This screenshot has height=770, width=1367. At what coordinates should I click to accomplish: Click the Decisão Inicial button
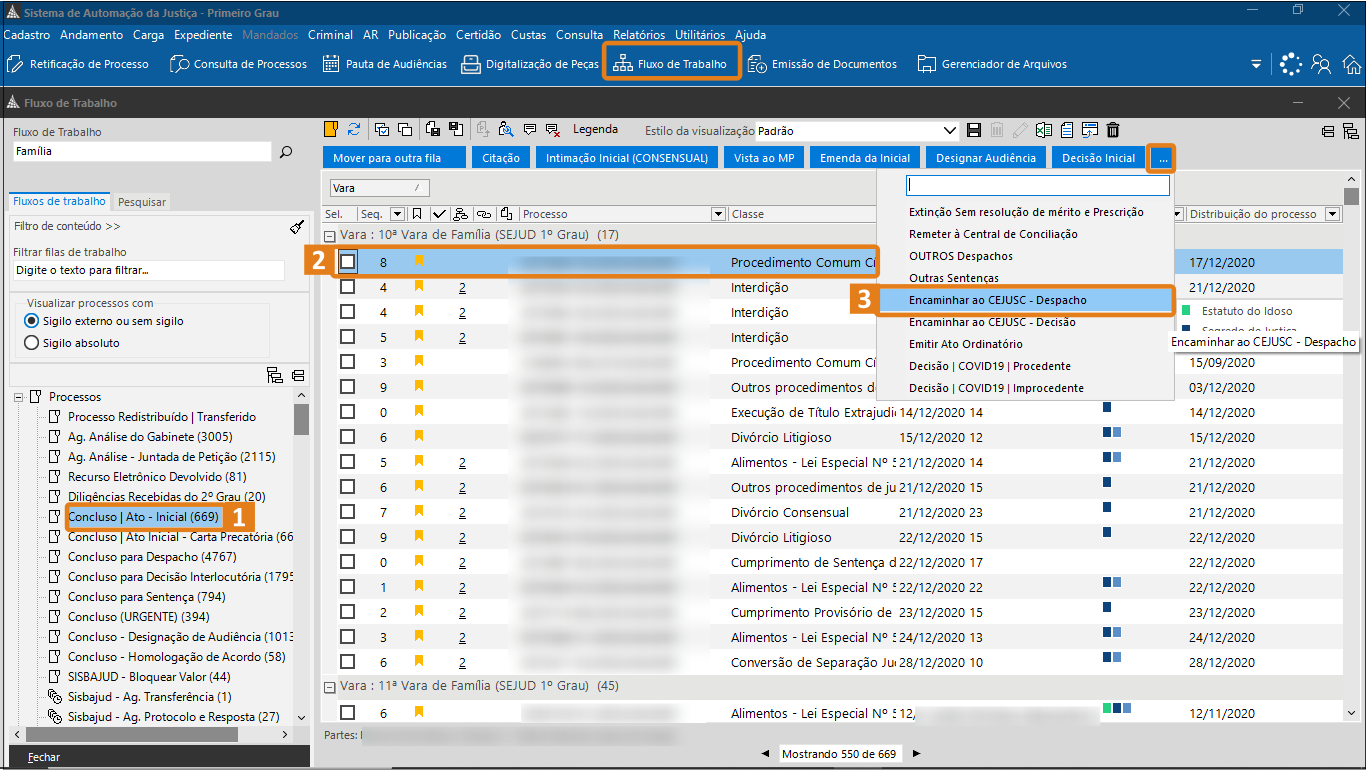1098,158
